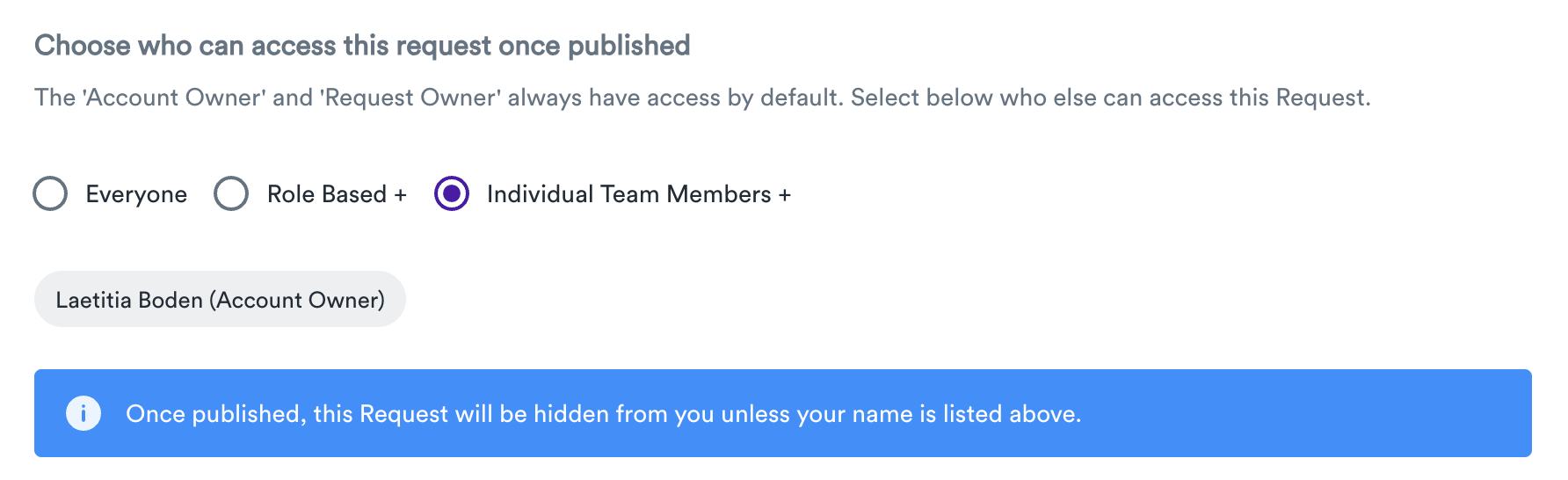
Task: Select the Everyone radio button
Action: coord(50,193)
